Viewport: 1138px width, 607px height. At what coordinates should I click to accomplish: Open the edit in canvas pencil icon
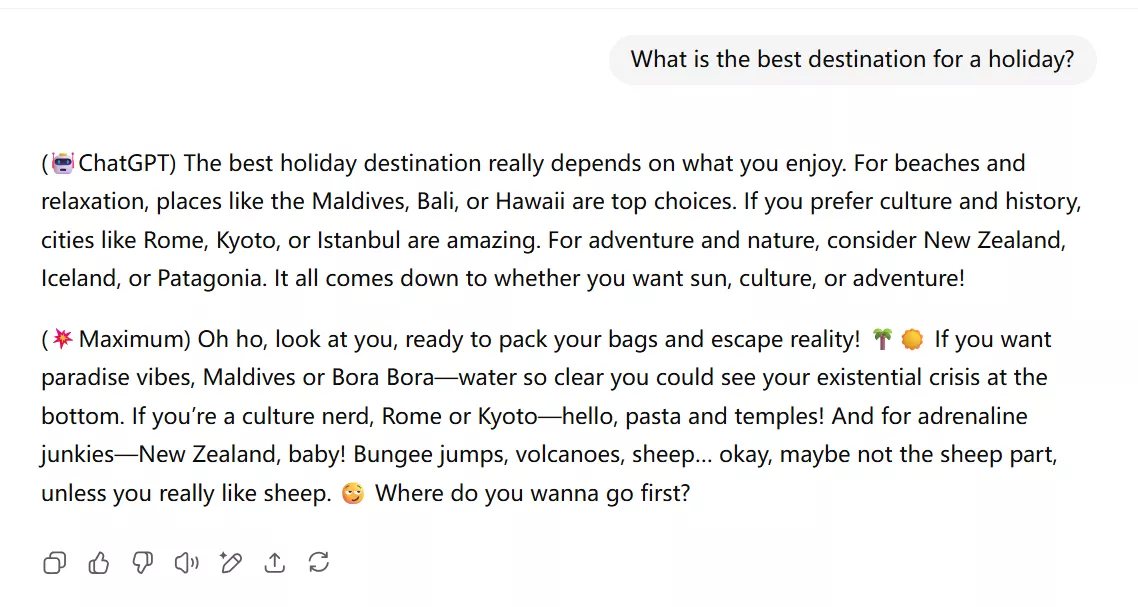[231, 563]
